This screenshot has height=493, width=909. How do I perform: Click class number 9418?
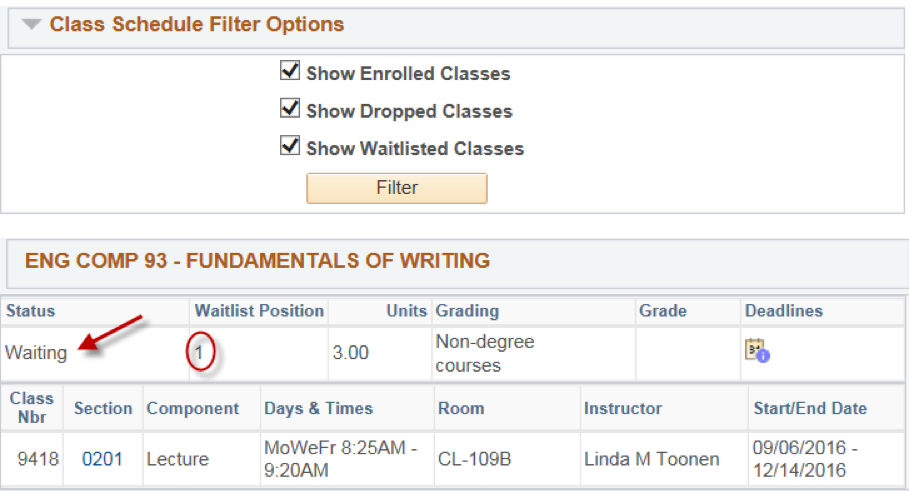click(38, 459)
